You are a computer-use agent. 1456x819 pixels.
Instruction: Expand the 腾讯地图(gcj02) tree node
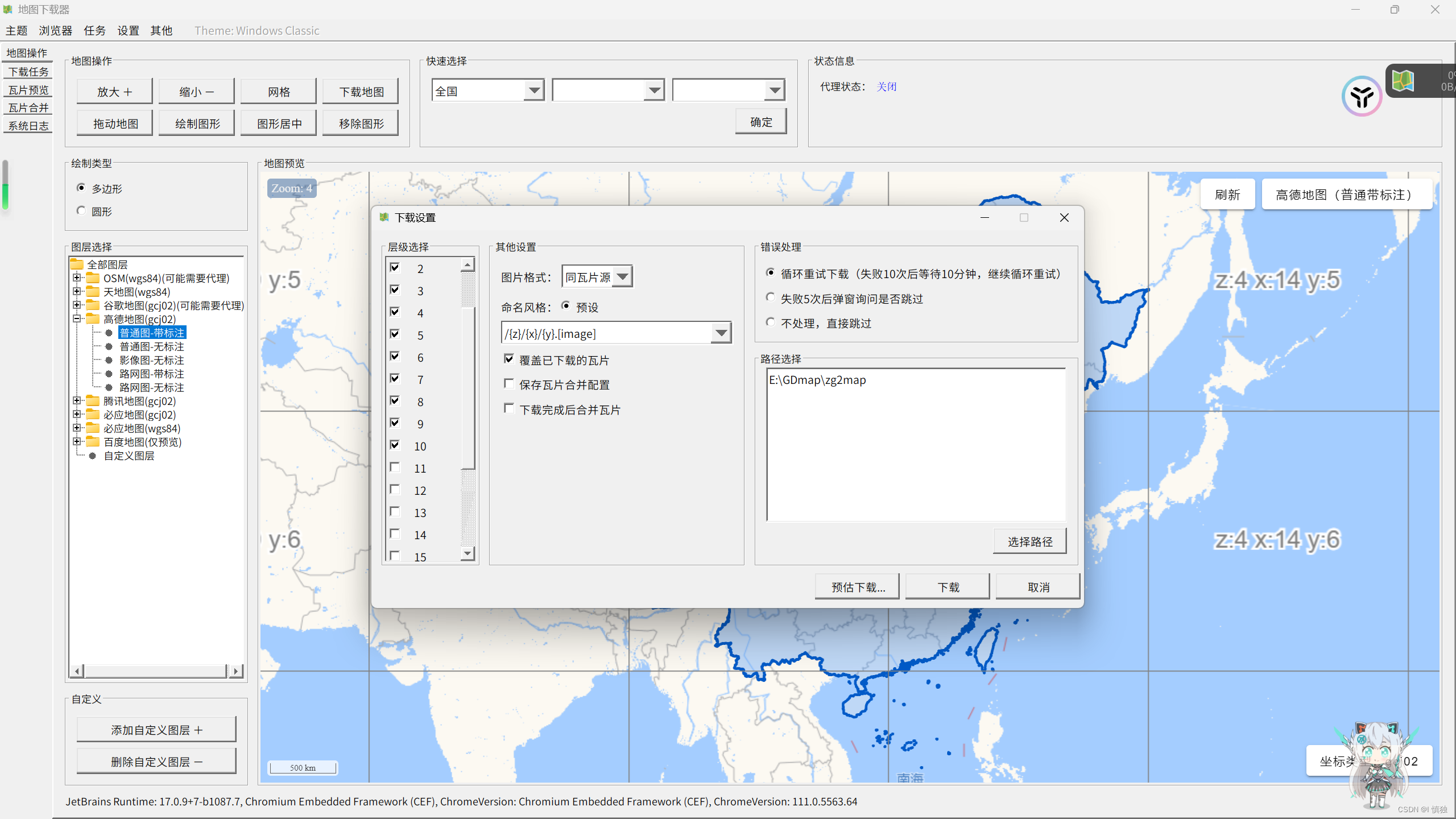click(x=77, y=401)
